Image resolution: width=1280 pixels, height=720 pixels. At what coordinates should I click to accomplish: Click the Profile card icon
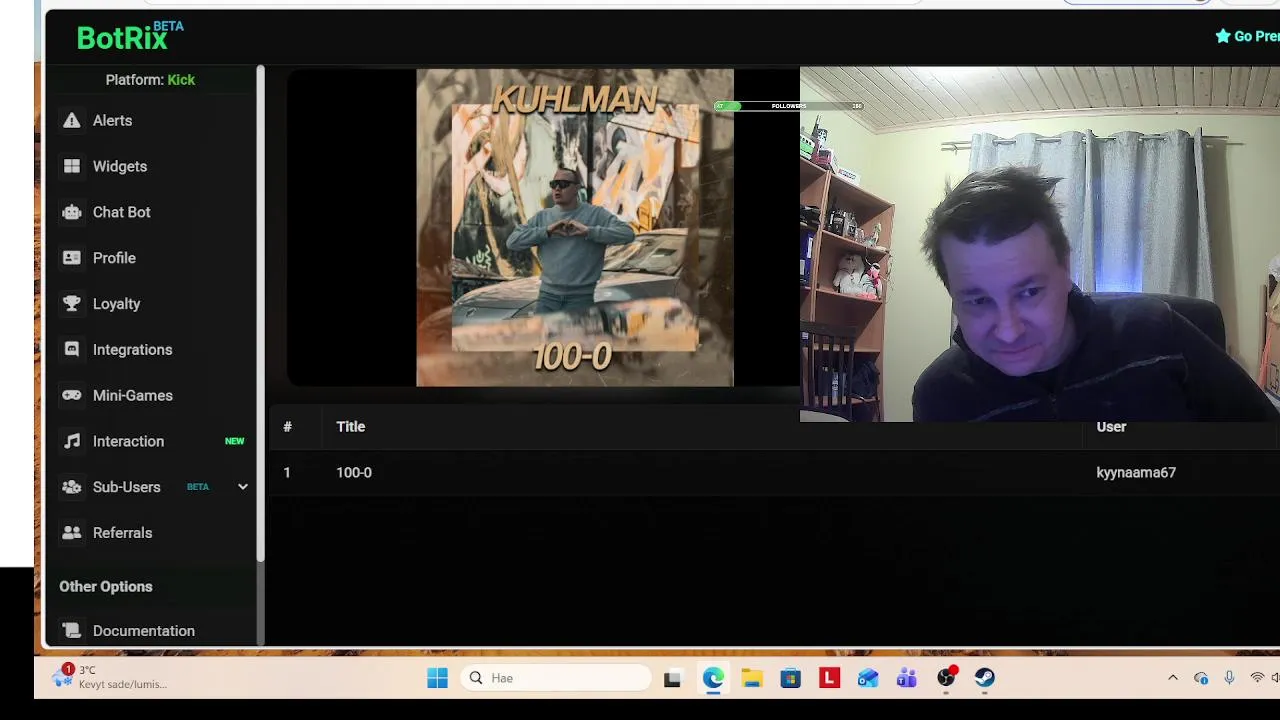point(71,258)
